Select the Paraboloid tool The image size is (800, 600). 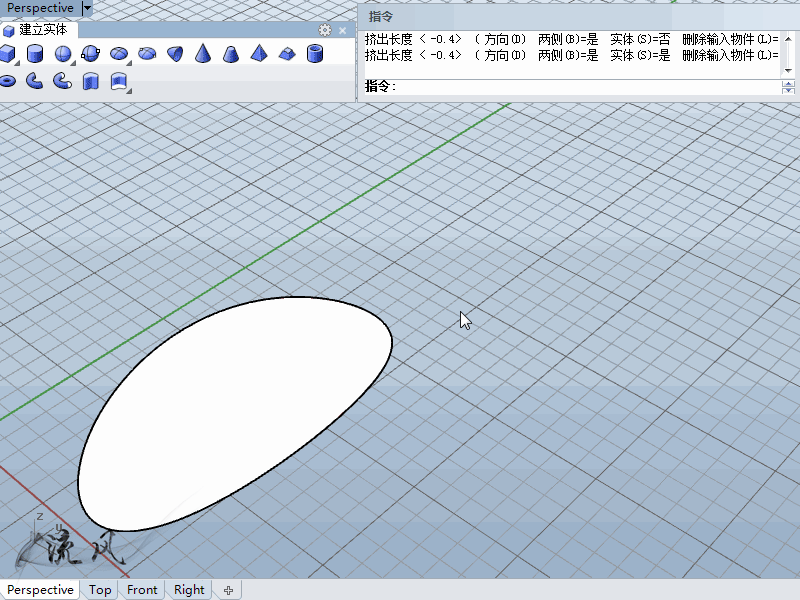pos(175,54)
